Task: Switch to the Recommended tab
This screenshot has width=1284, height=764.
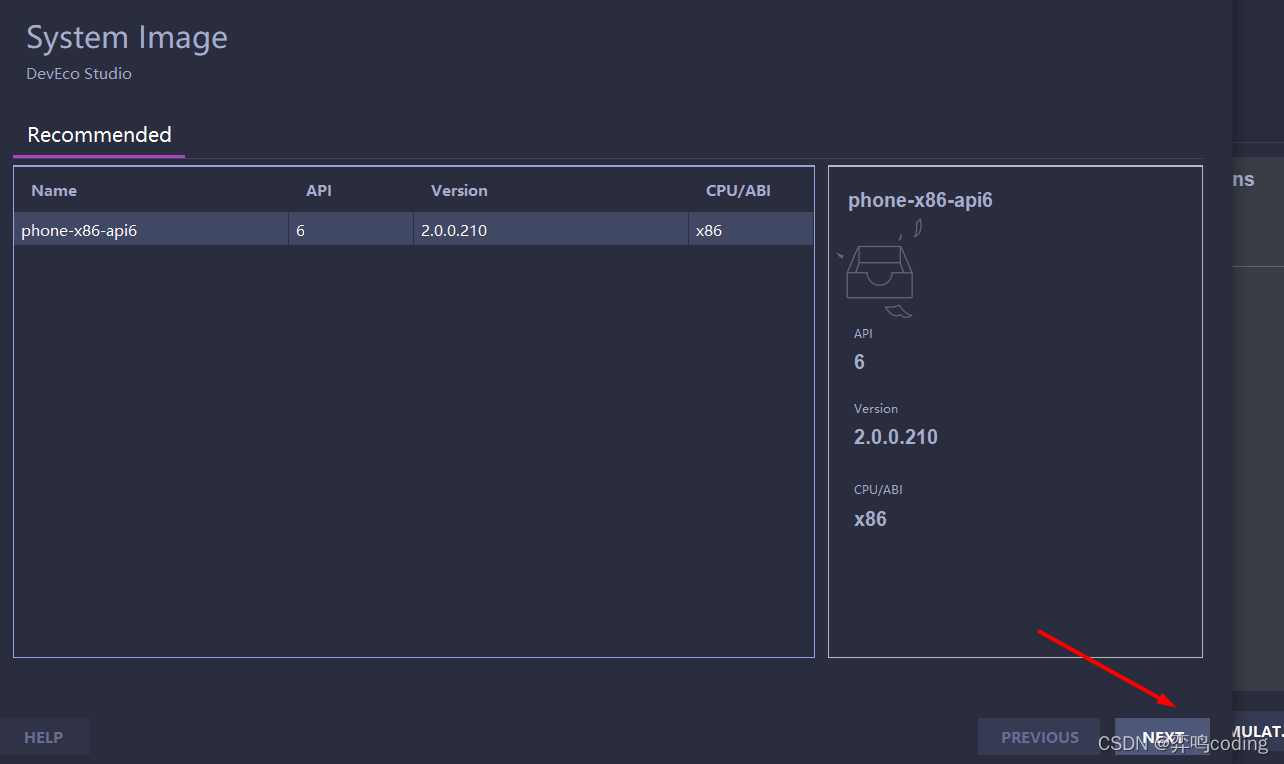Action: 99,135
